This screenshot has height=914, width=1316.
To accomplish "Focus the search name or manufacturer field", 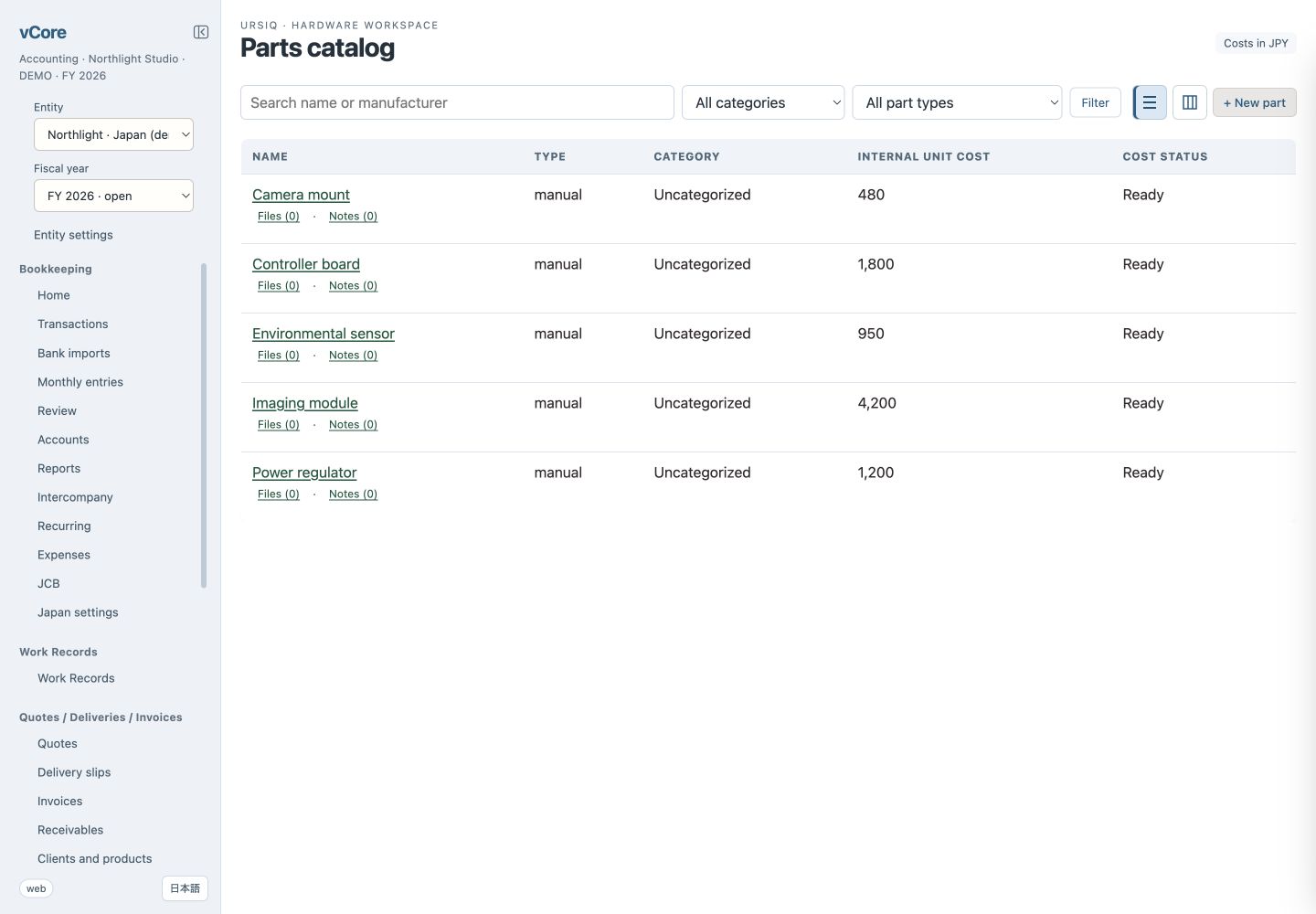I will [457, 102].
